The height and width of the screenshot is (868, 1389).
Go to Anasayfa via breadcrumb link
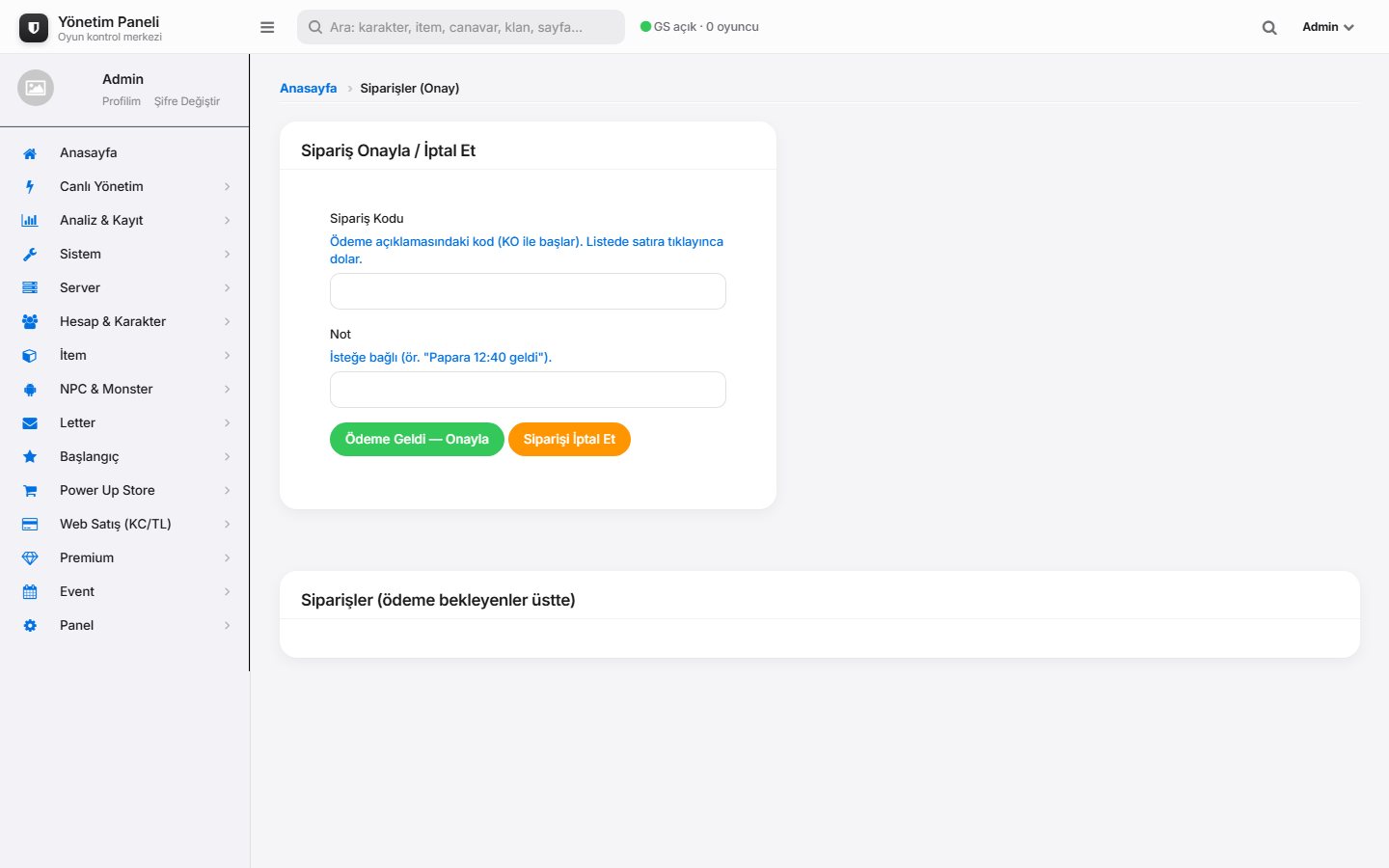309,88
